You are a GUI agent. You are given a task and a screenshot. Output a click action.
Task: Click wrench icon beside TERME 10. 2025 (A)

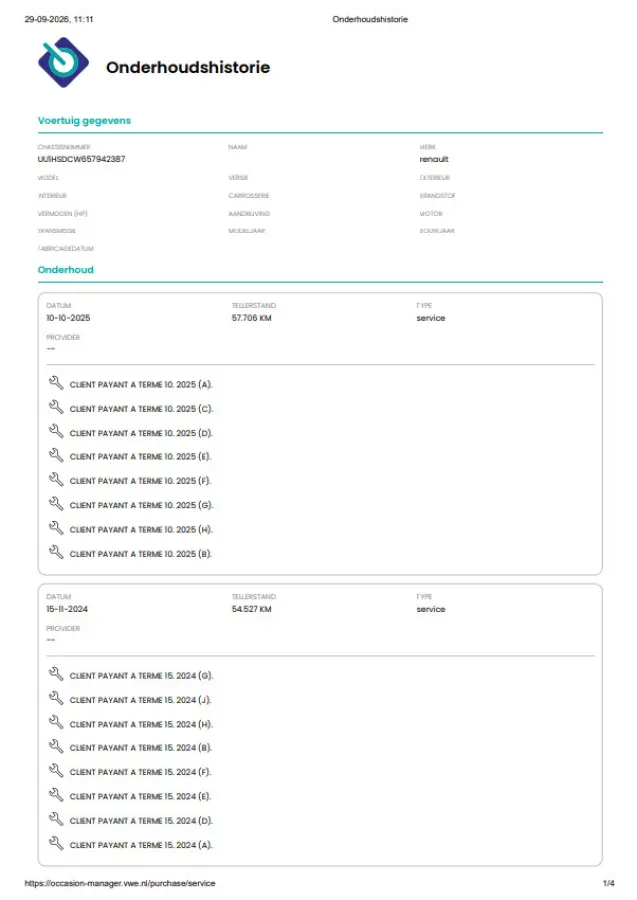[x=56, y=382]
